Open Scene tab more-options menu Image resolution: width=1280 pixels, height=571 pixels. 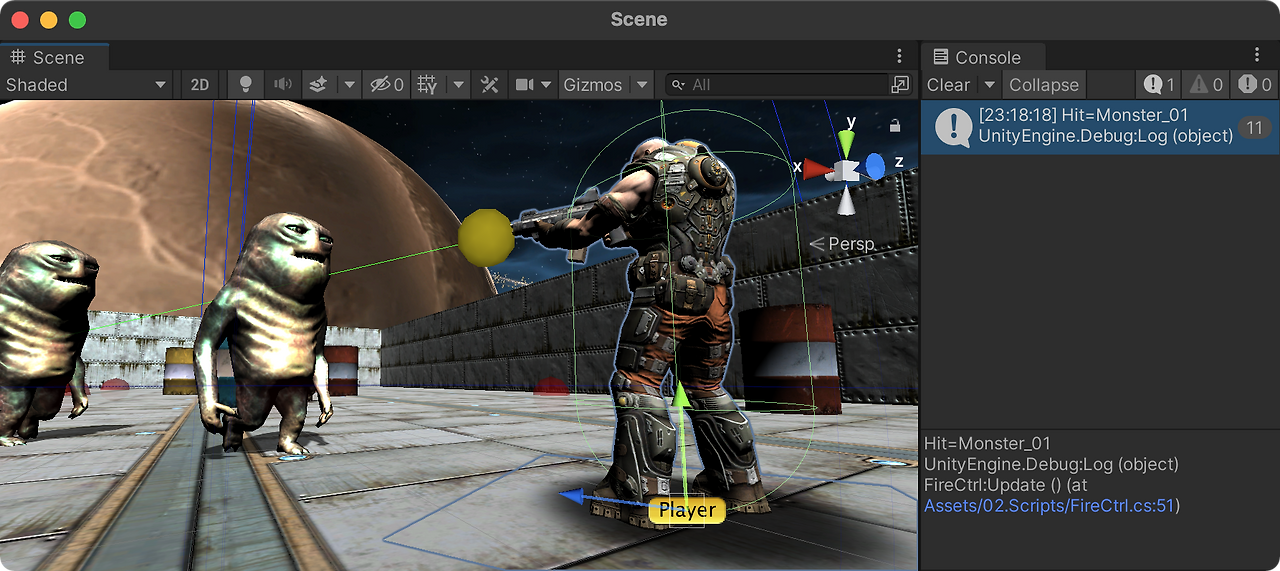(899, 56)
